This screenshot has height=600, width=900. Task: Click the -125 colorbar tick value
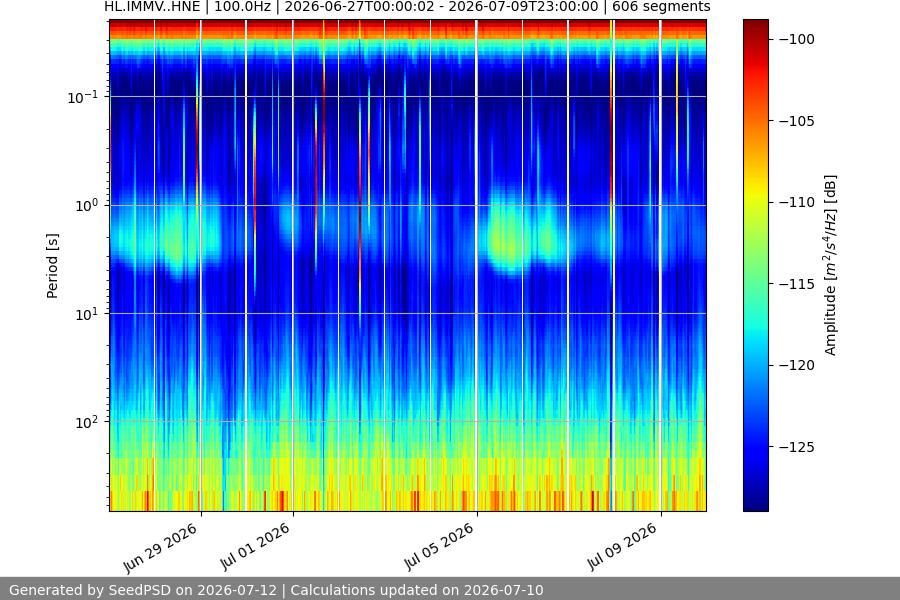(x=797, y=447)
